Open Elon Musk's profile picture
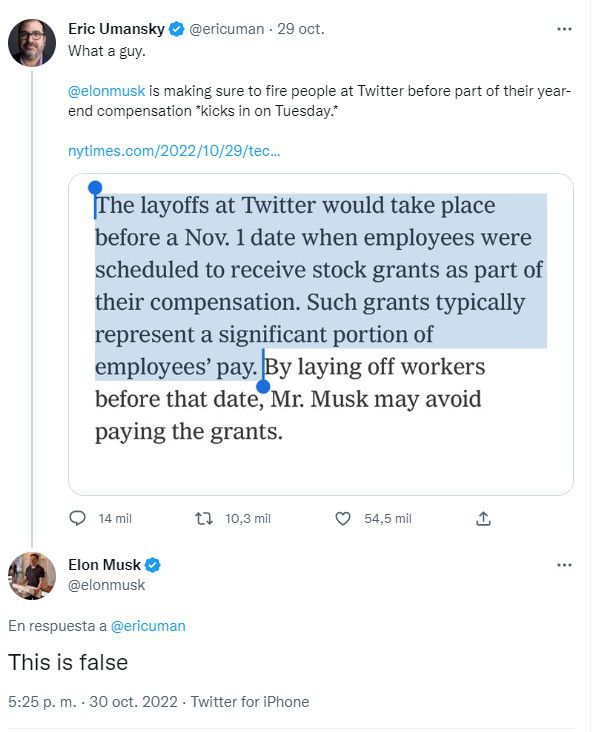 tap(32, 576)
